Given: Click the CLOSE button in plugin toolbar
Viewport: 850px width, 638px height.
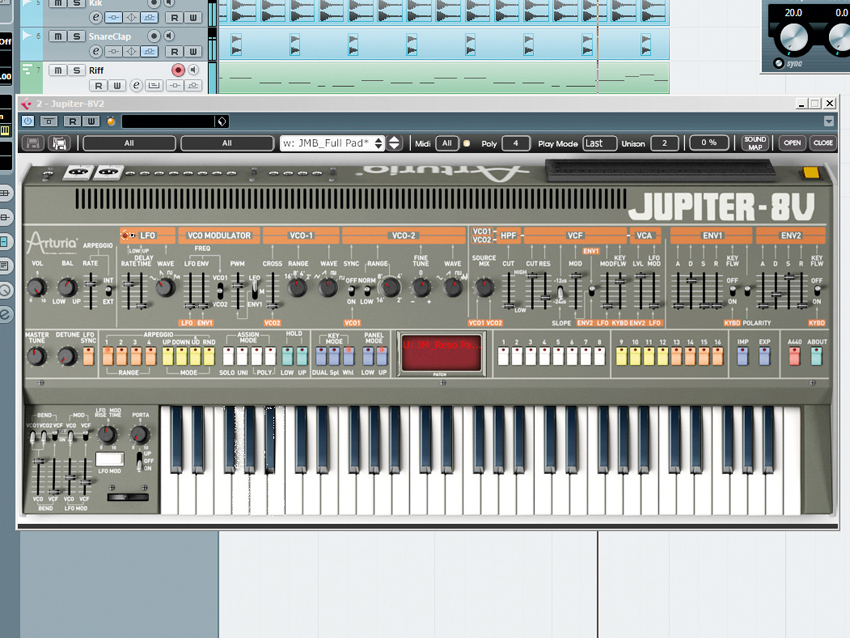Looking at the screenshot, I should coord(823,143).
